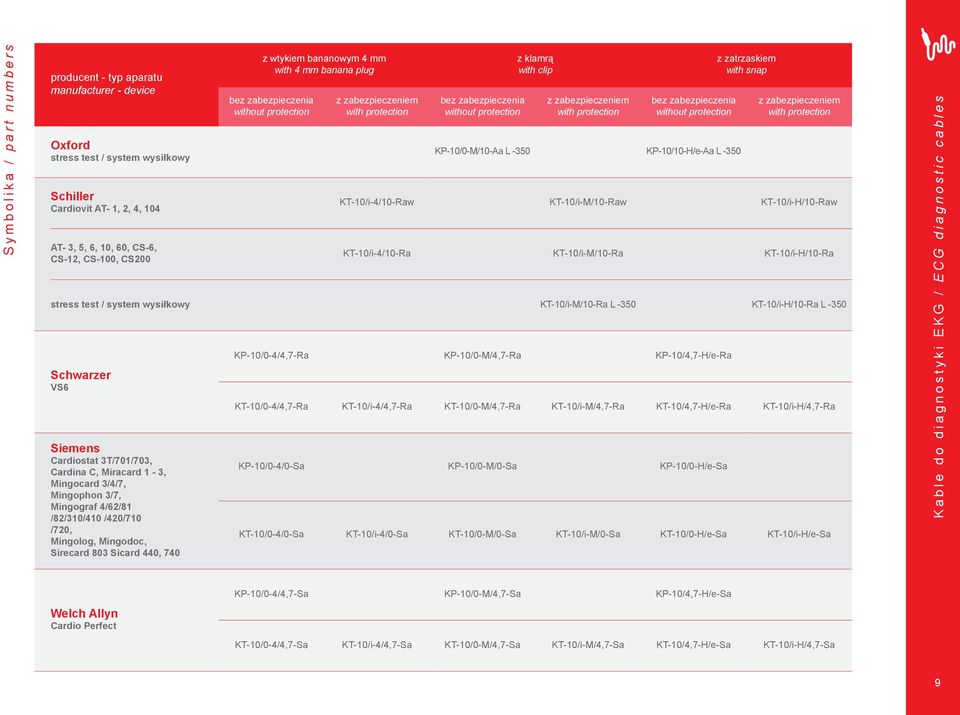Click part number KT-10/i-H/10-Raw
This screenshot has width=960, height=715.
tap(799, 202)
